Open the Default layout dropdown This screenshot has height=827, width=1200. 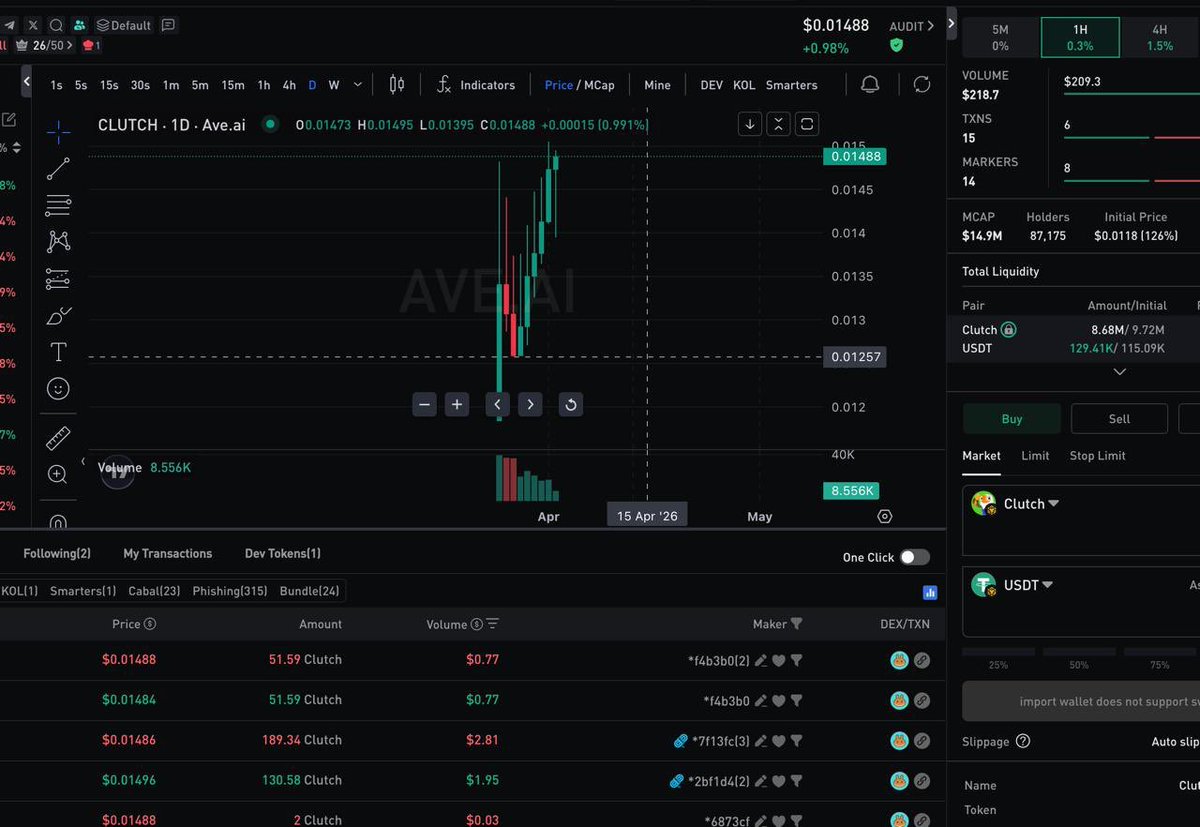124,25
